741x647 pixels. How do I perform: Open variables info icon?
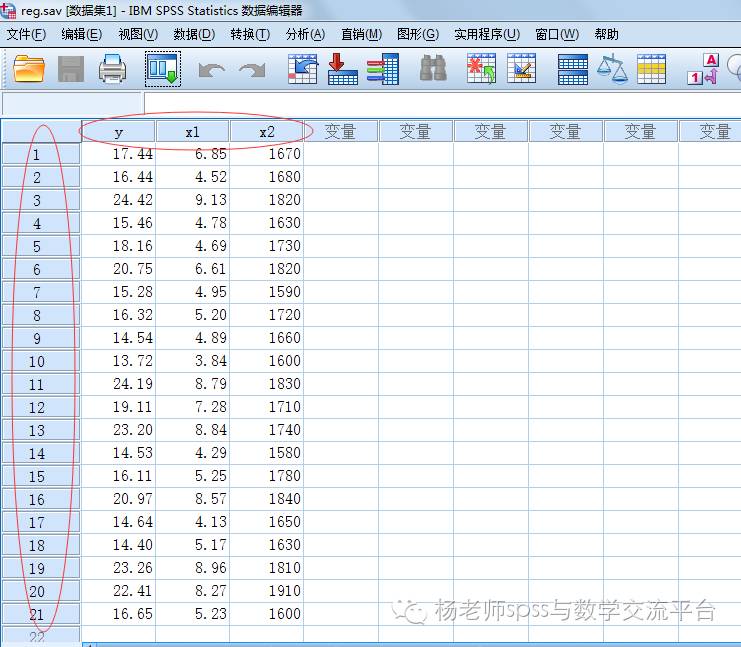(x=383, y=69)
